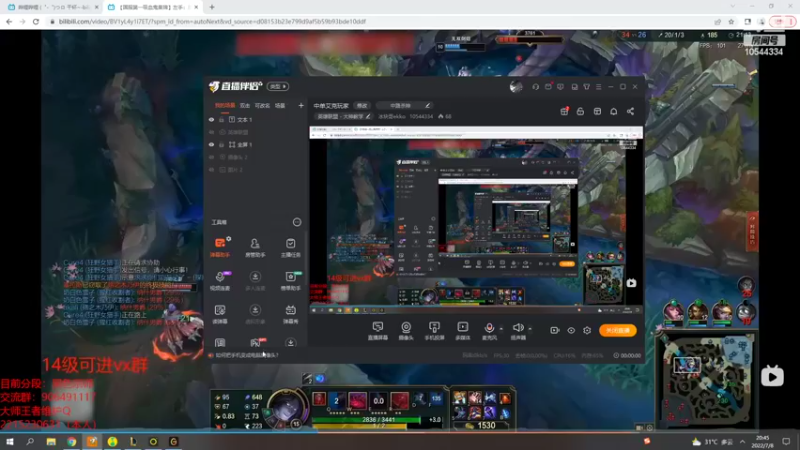This screenshot has width=800, height=450.
Task: Toggle visibility of 全屏 1 source
Action: 211,144
